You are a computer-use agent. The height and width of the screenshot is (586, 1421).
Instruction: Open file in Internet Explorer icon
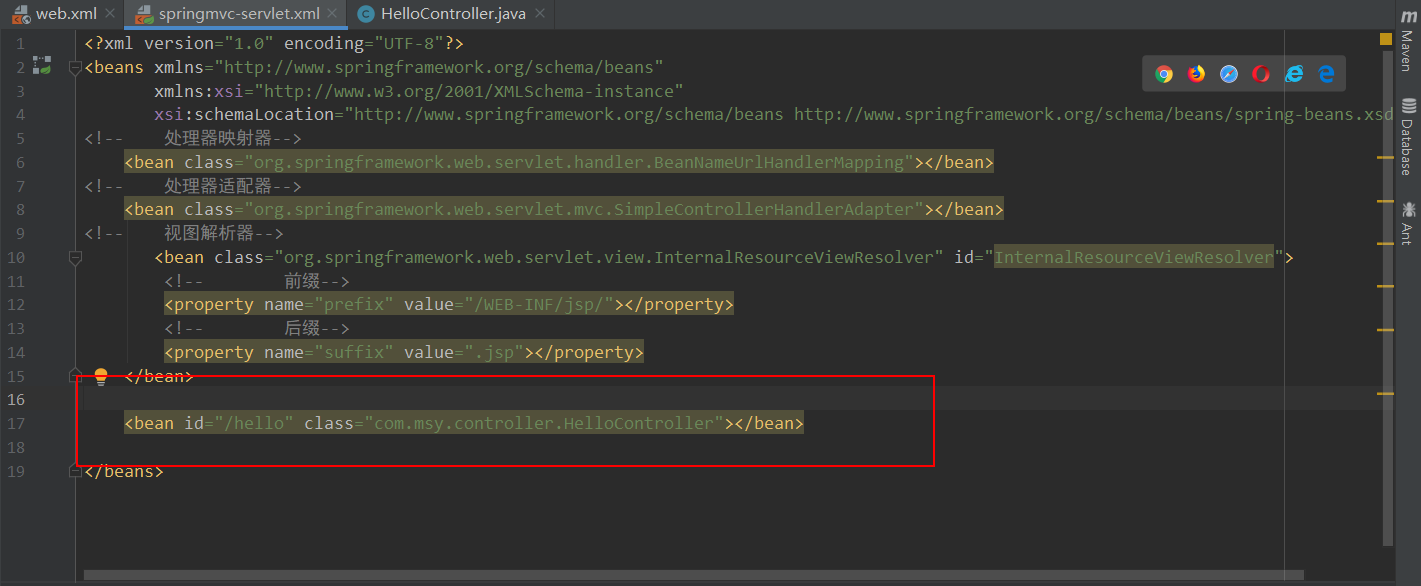tap(1294, 73)
